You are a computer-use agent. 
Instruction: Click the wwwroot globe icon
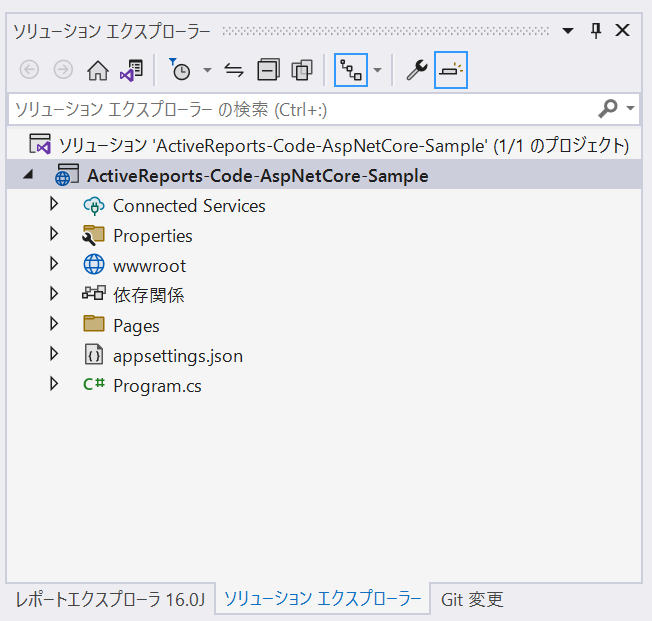coord(94,265)
